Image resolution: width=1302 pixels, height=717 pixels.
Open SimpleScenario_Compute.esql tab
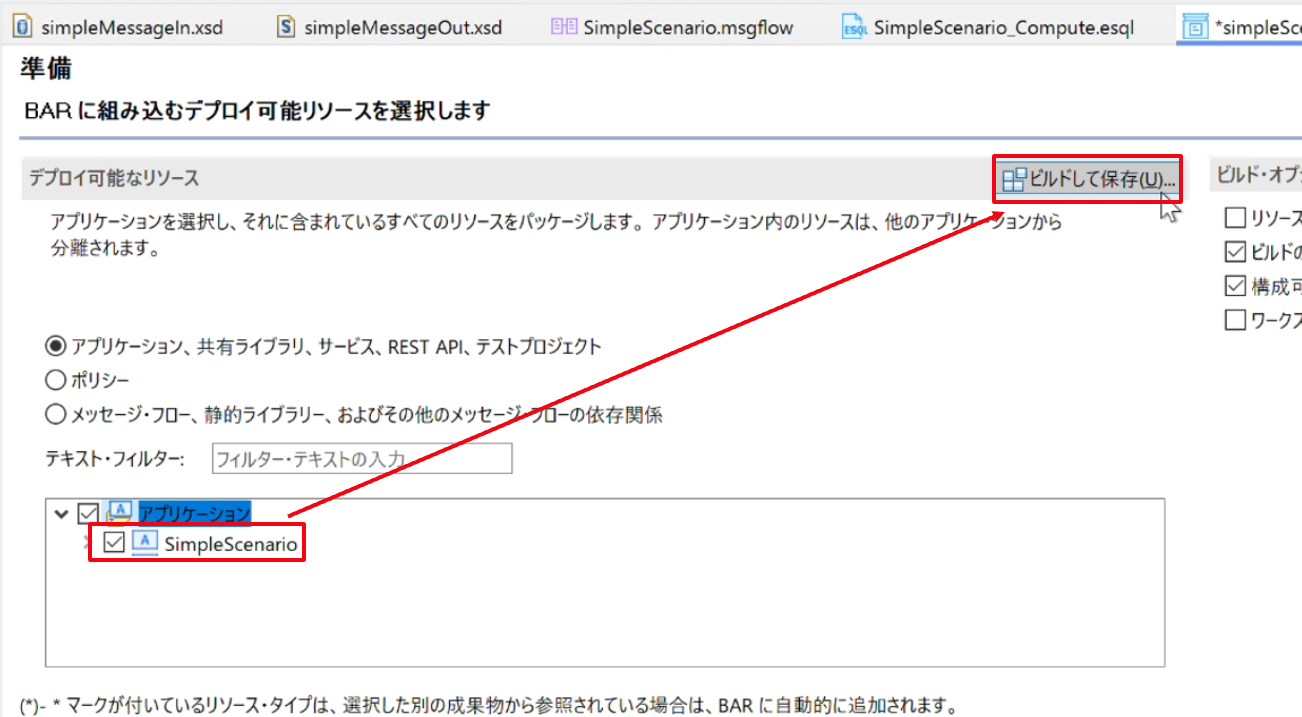989,27
